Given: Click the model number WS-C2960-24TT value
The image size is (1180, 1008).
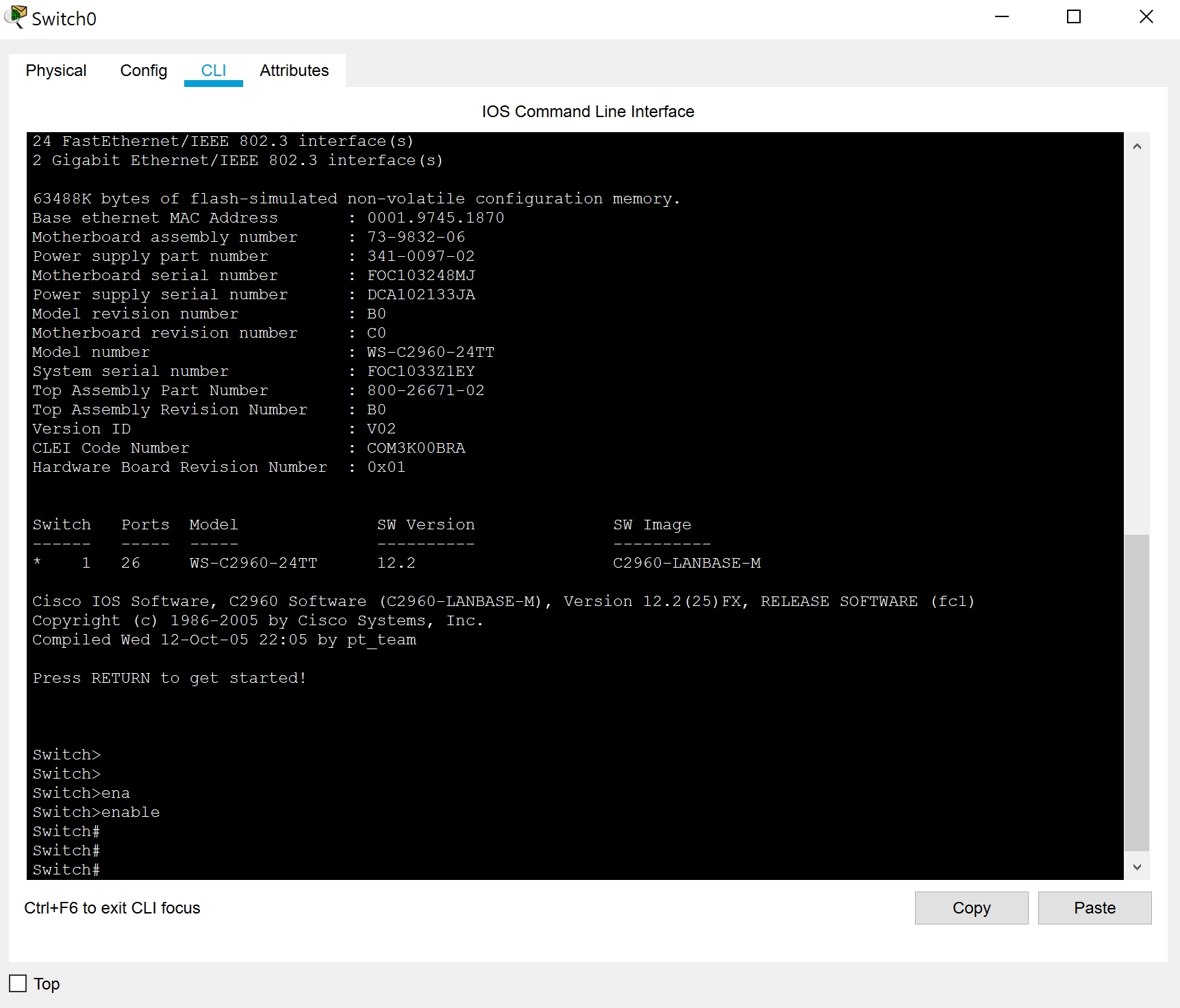Looking at the screenshot, I should (431, 352).
